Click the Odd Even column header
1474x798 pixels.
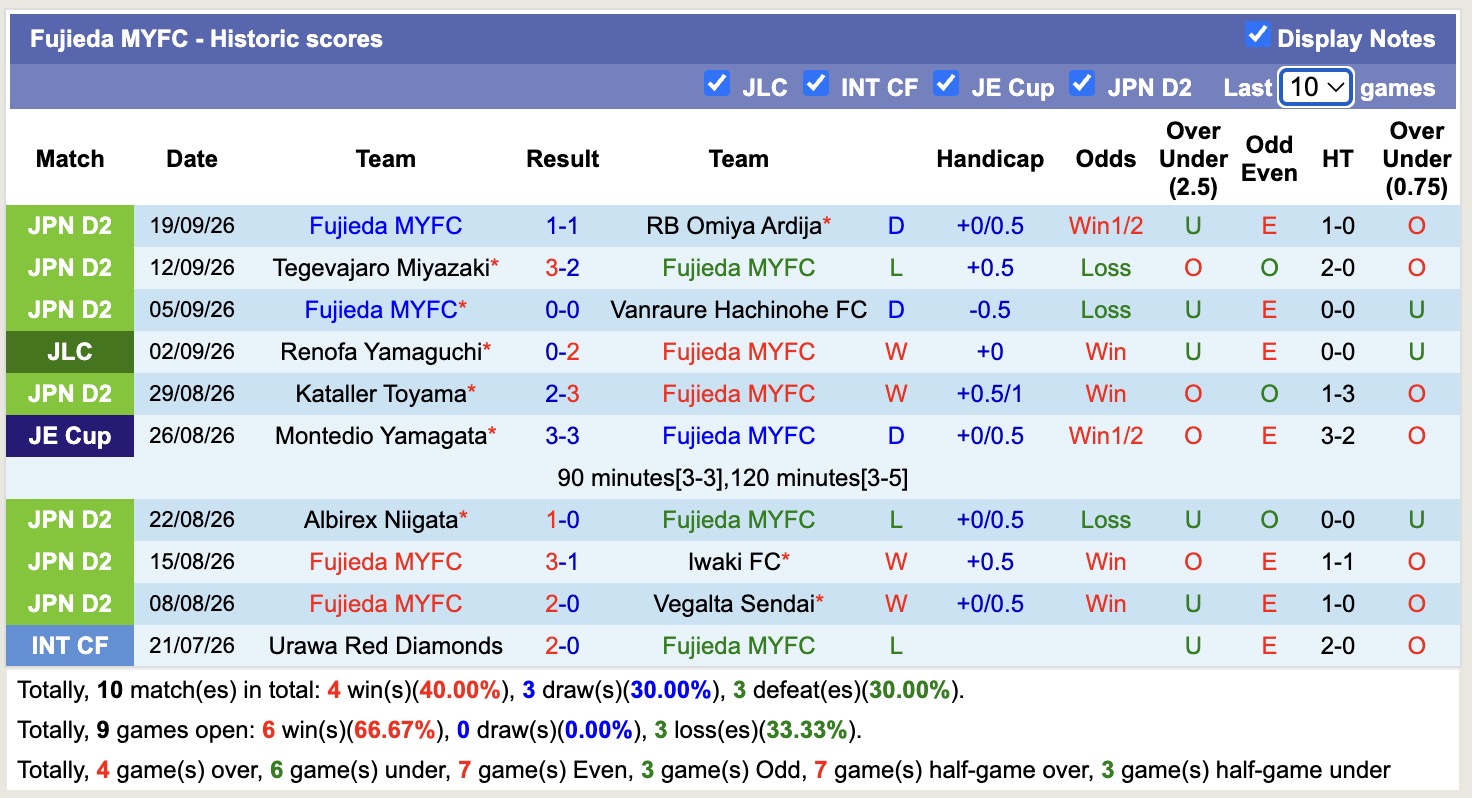tap(1269, 159)
